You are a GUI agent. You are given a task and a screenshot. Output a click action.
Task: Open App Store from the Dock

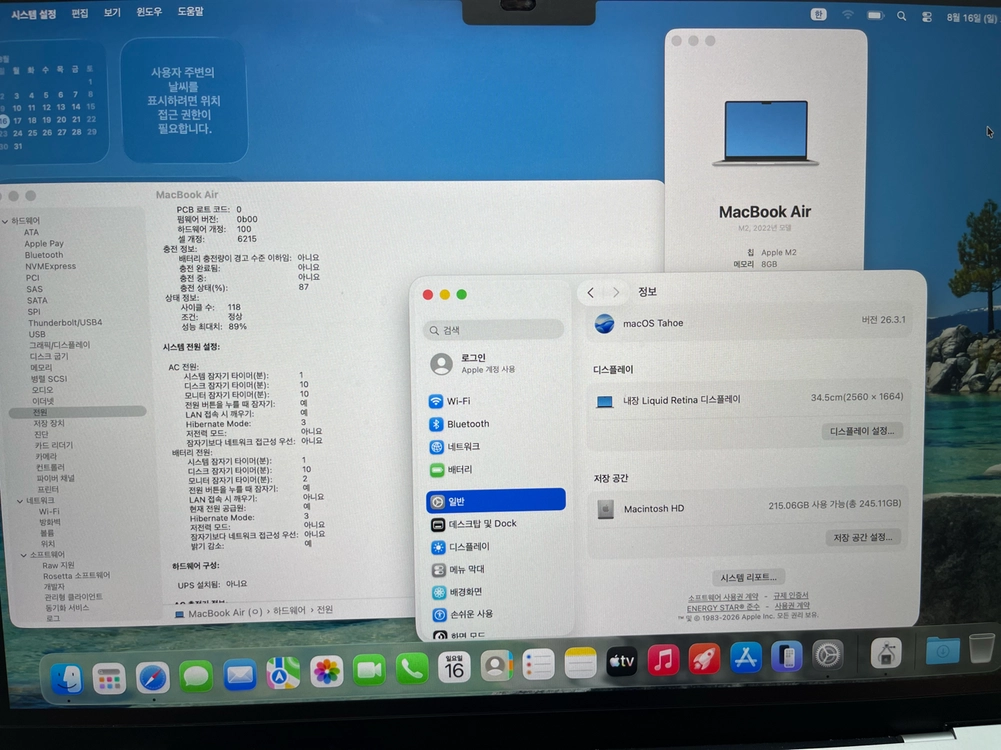coord(746,657)
